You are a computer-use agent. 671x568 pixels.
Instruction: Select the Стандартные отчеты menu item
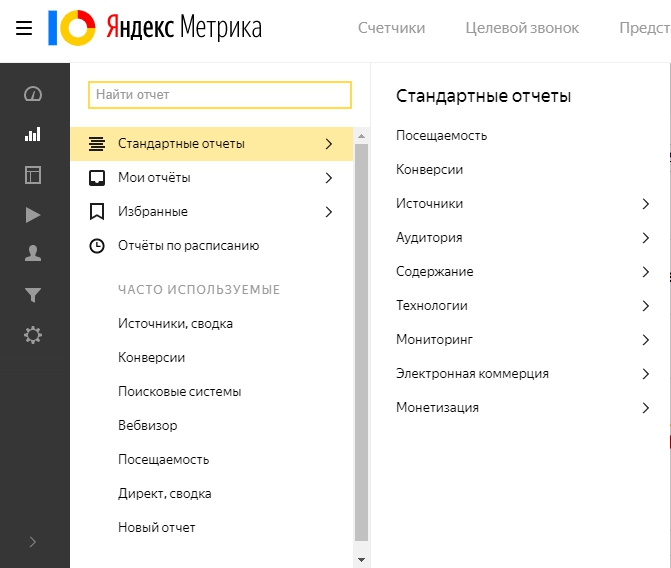(x=181, y=144)
